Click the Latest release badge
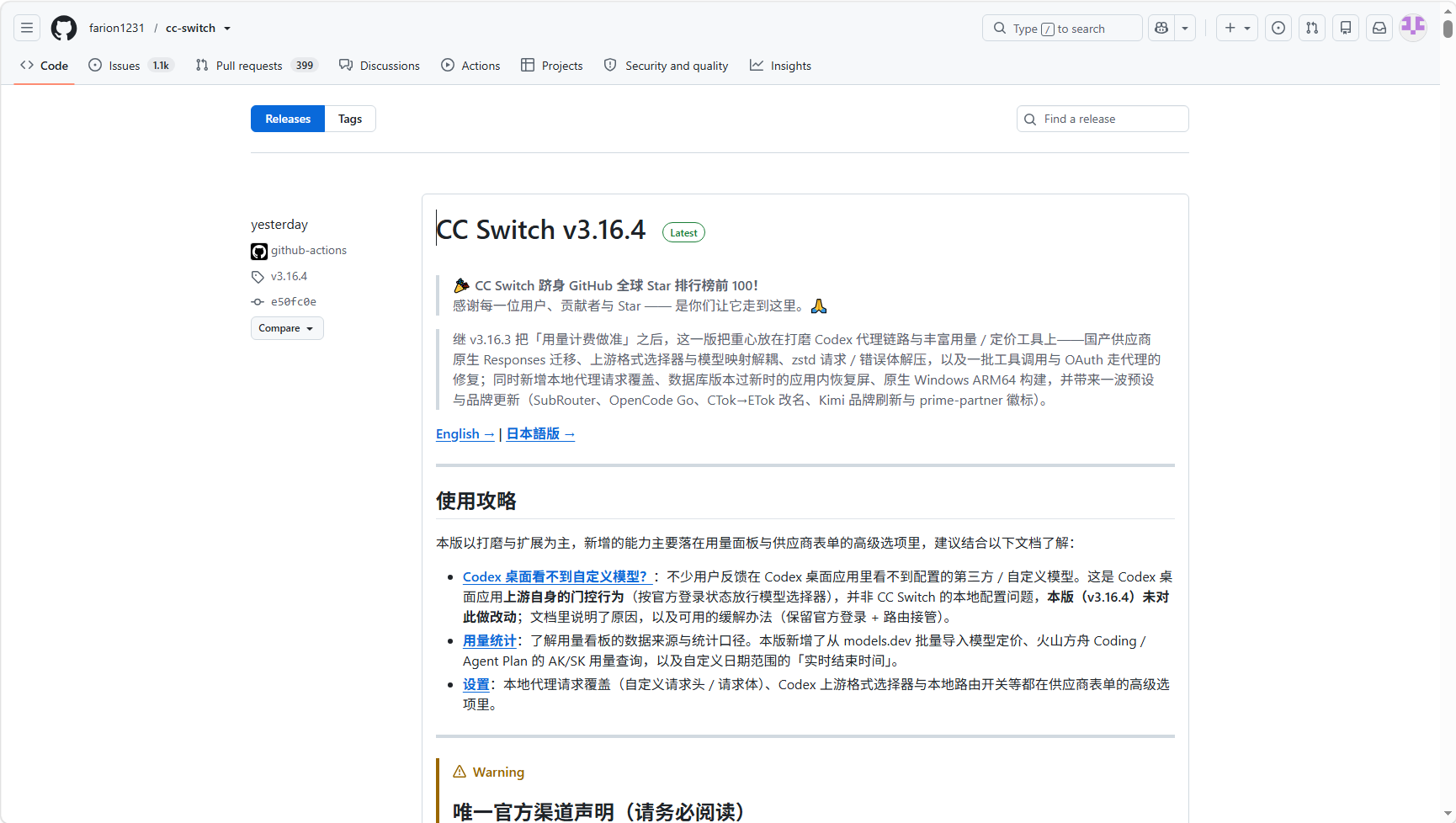The width and height of the screenshot is (1456, 823). pos(683,233)
